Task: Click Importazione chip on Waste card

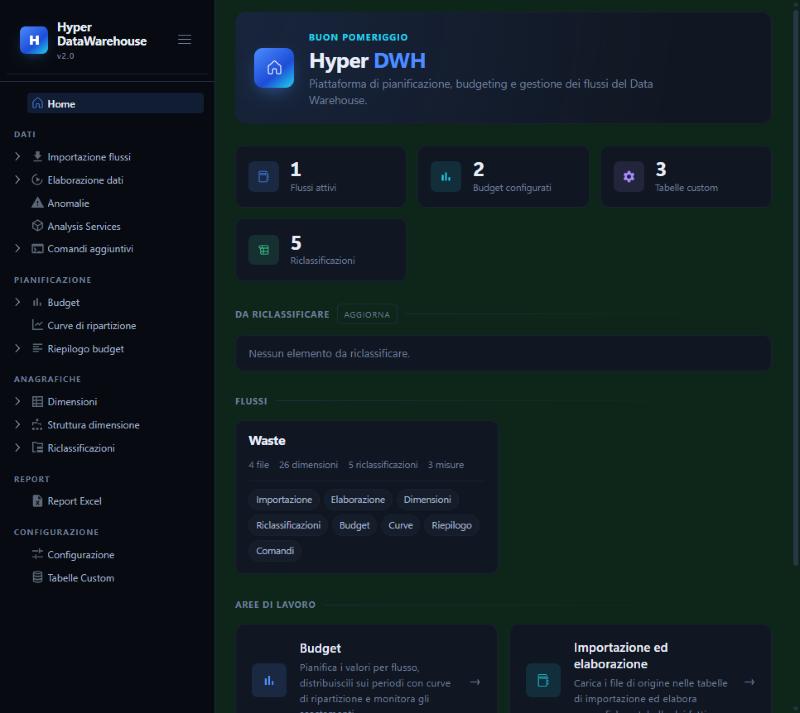Action: point(284,500)
